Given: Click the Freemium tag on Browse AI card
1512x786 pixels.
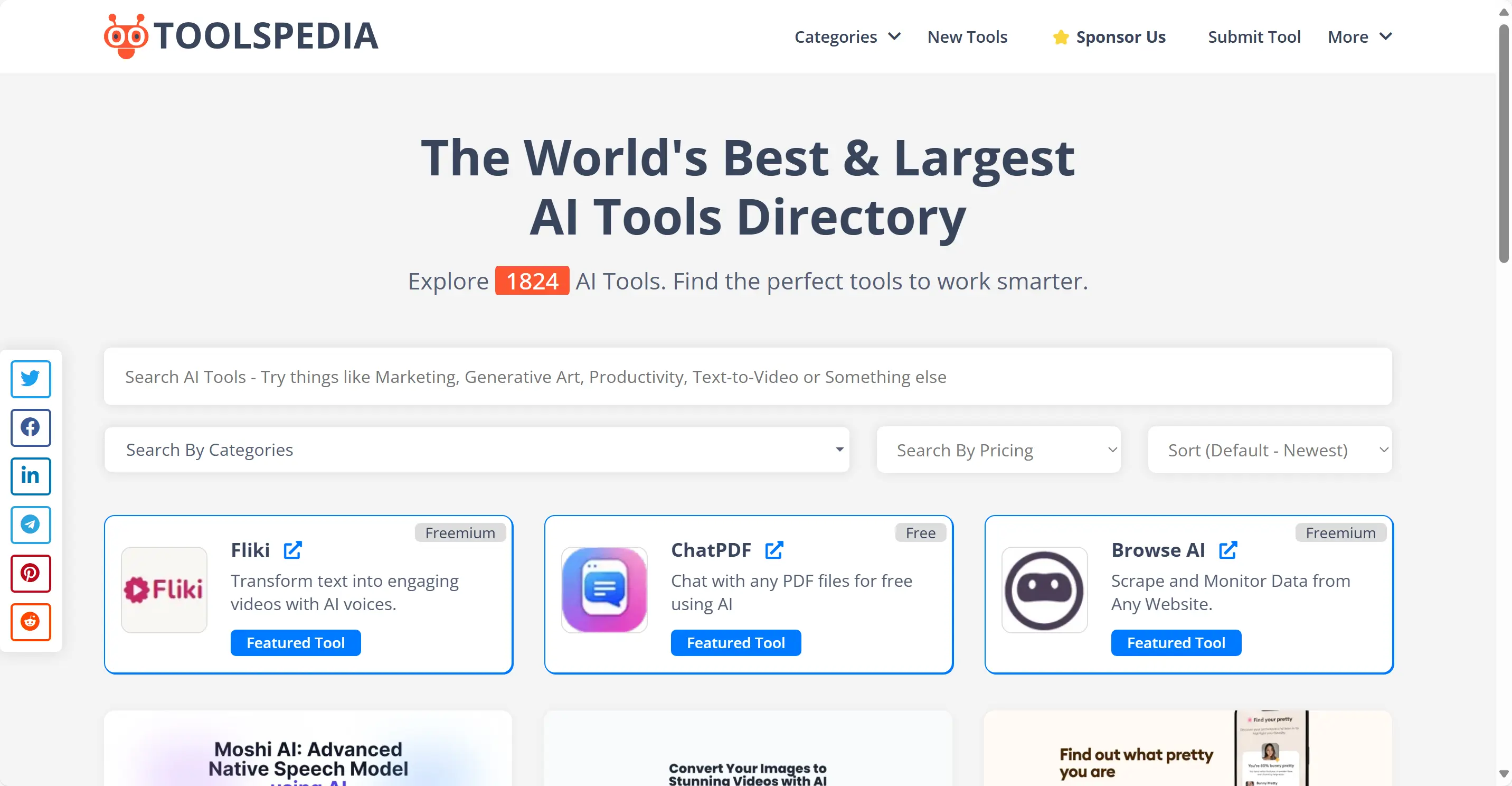Looking at the screenshot, I should [1340, 532].
